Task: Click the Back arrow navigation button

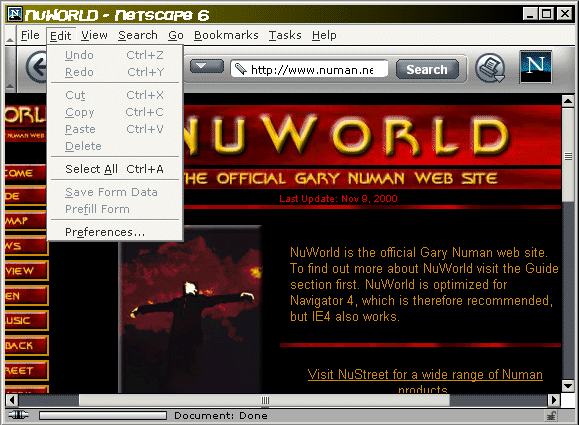Action: 36,67
